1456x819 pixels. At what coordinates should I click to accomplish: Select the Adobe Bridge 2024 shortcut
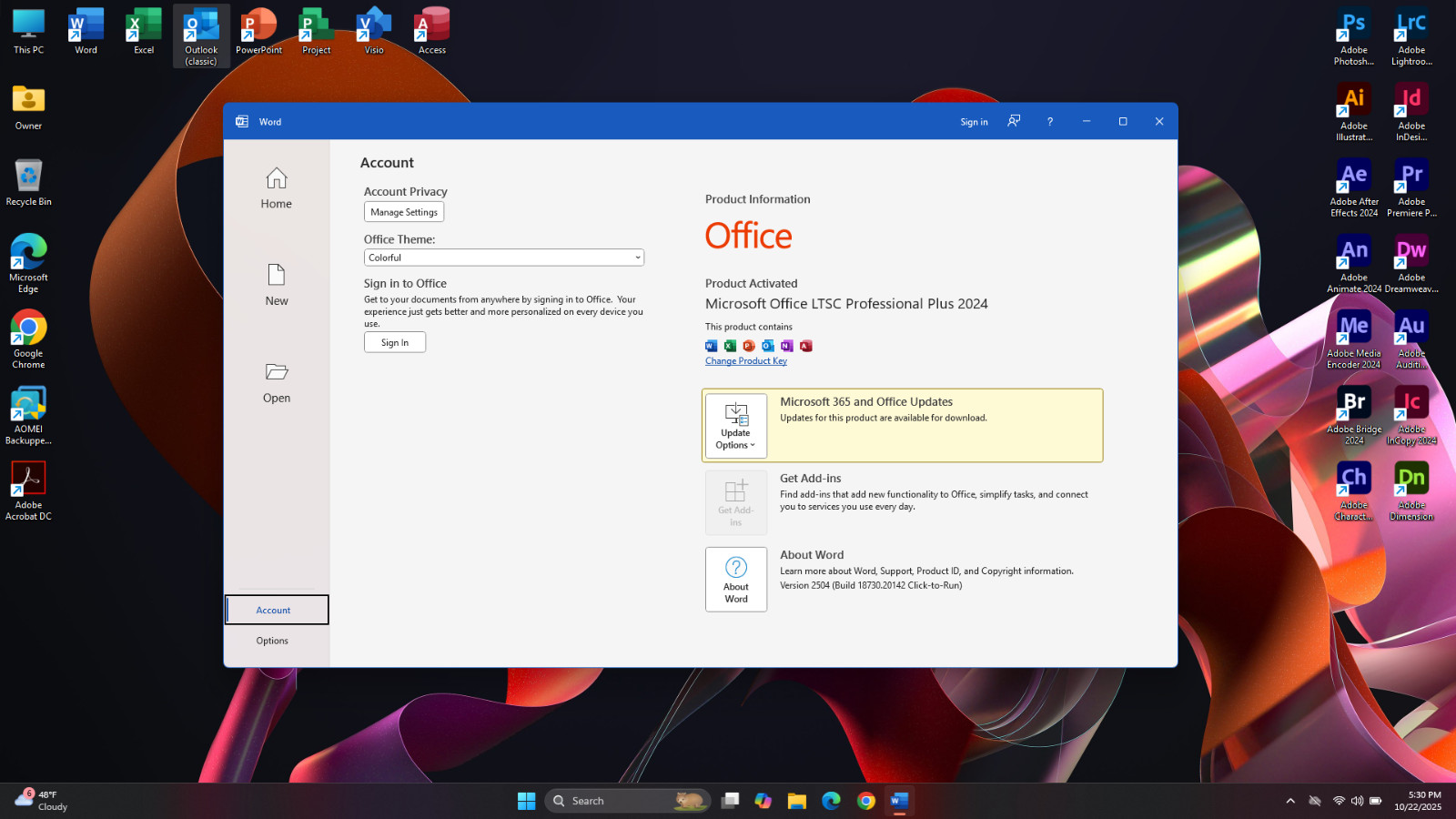tap(1354, 416)
